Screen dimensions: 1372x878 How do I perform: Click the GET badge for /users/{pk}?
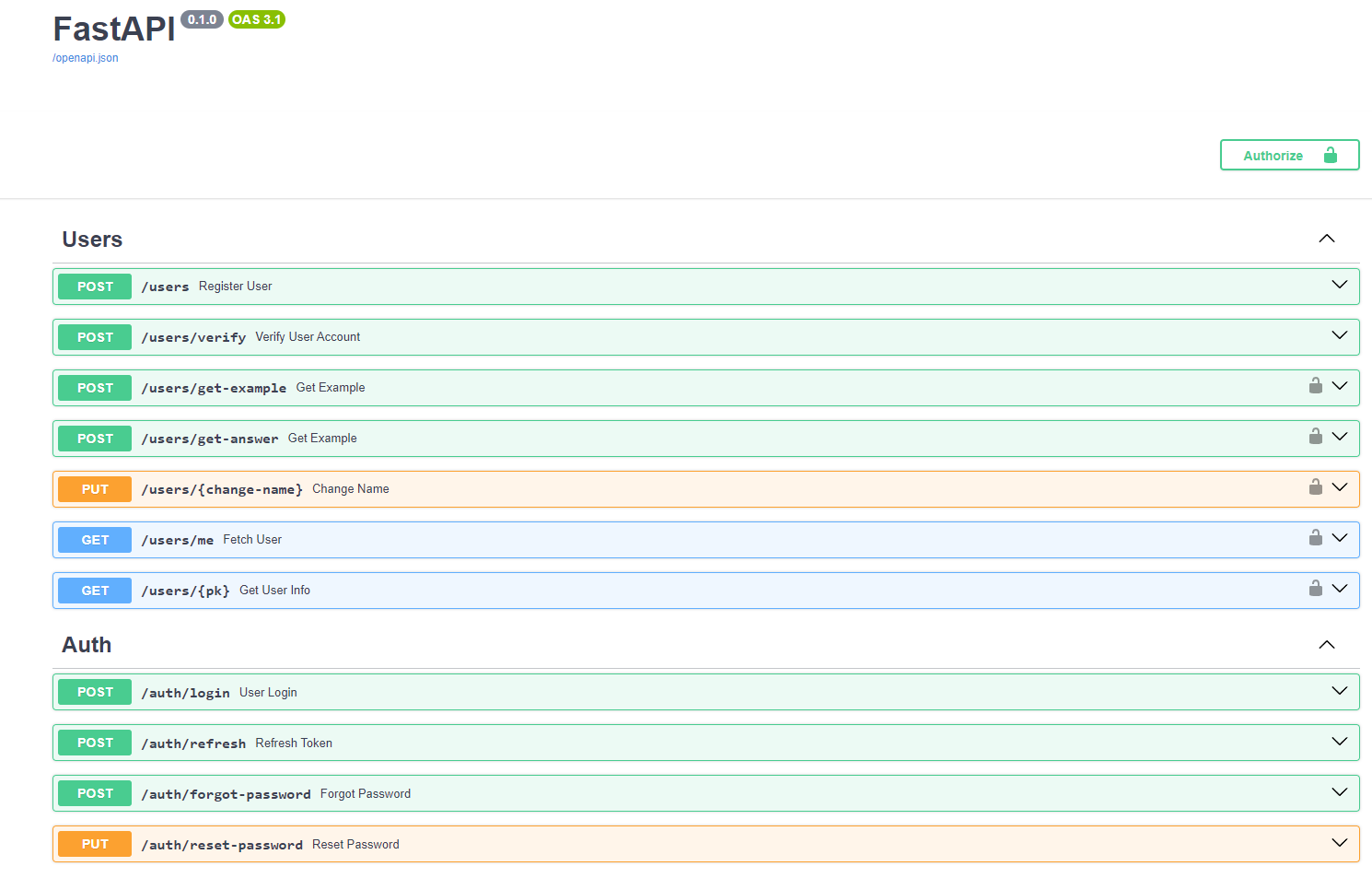[x=95, y=591]
